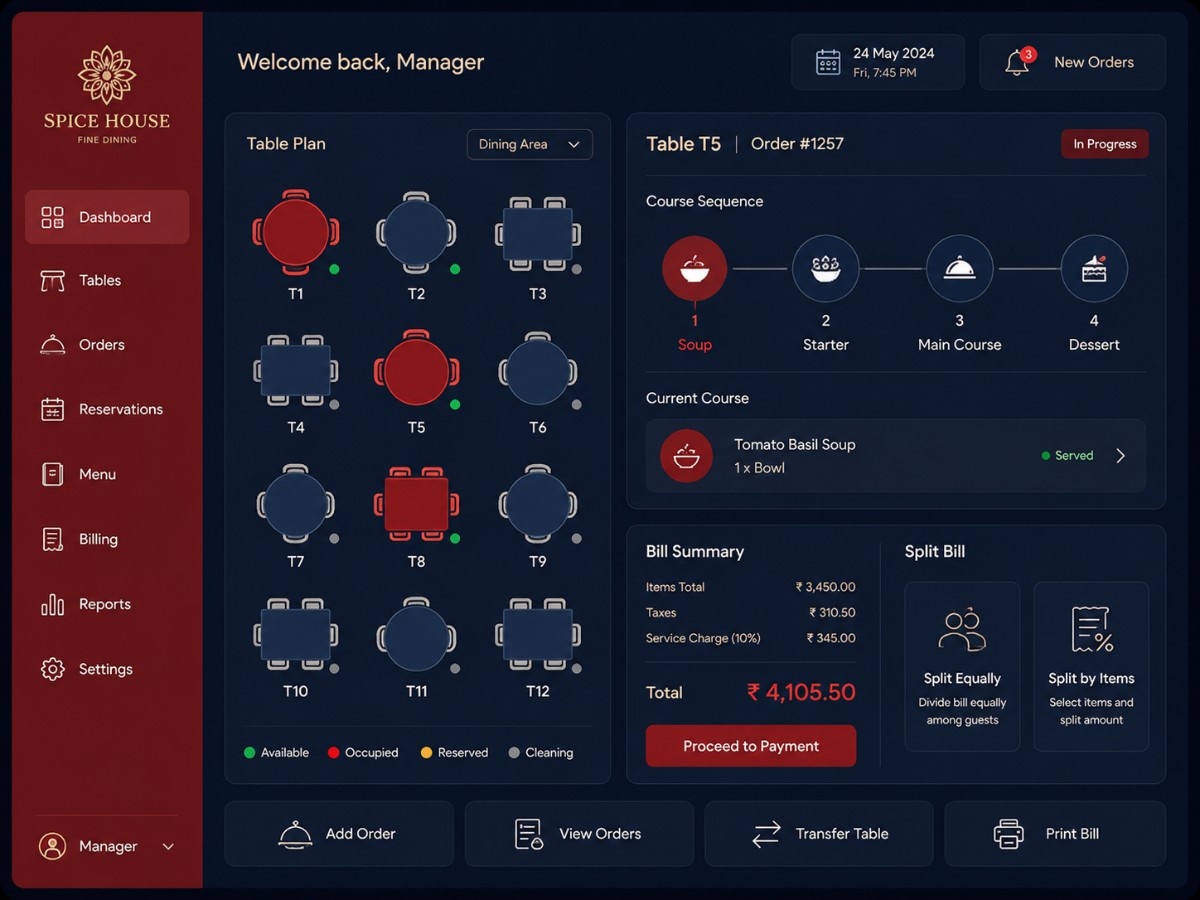The height and width of the screenshot is (900, 1200).
Task: Click the Split by Items receipt icon
Action: 1092,630
